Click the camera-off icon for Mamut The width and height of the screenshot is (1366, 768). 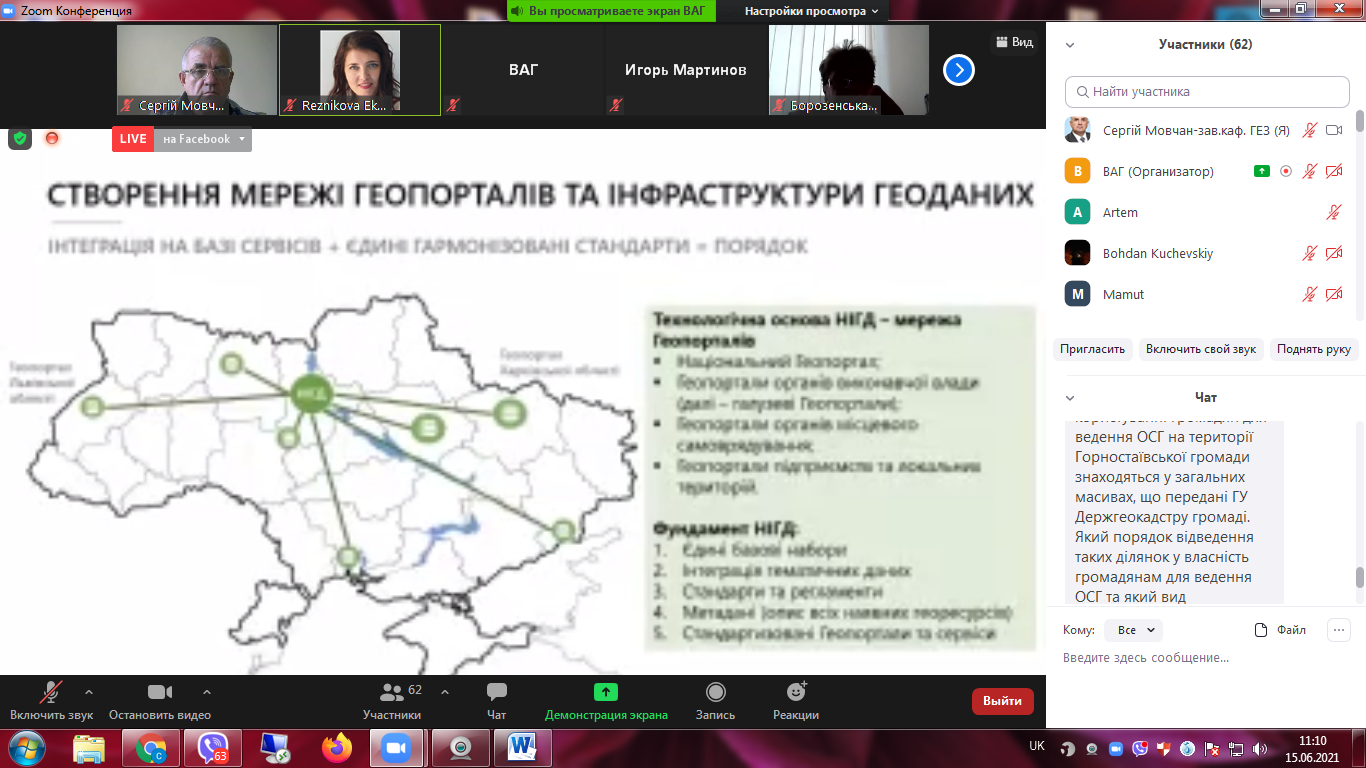click(x=1334, y=294)
